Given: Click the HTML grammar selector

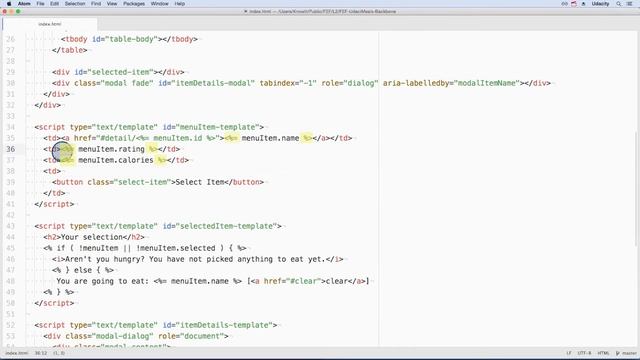Looking at the screenshot, I should click(603, 353).
